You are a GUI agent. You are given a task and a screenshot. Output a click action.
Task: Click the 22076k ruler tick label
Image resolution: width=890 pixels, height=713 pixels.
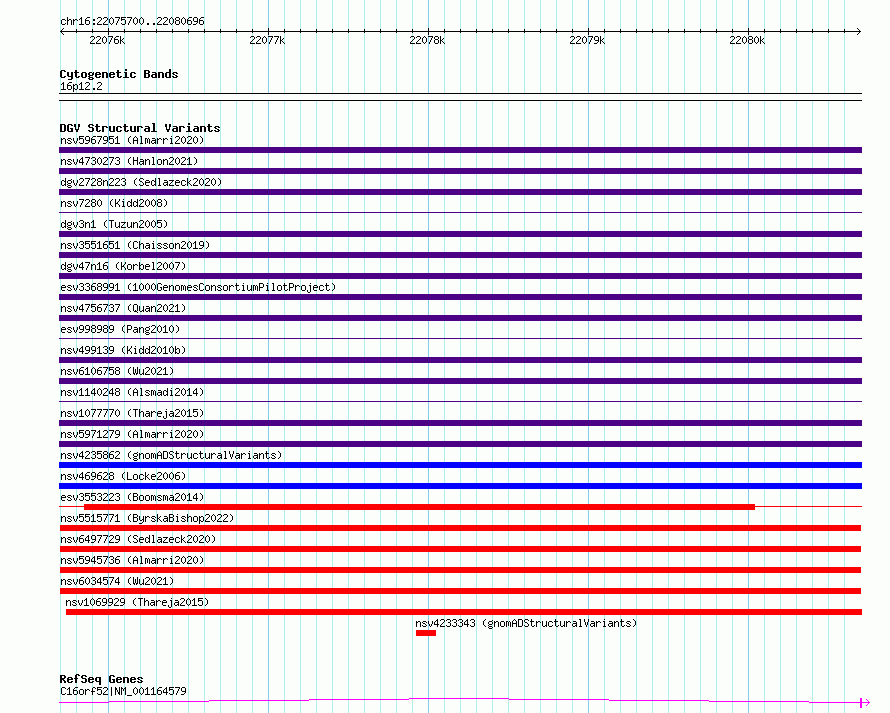pyautogui.click(x=107, y=40)
